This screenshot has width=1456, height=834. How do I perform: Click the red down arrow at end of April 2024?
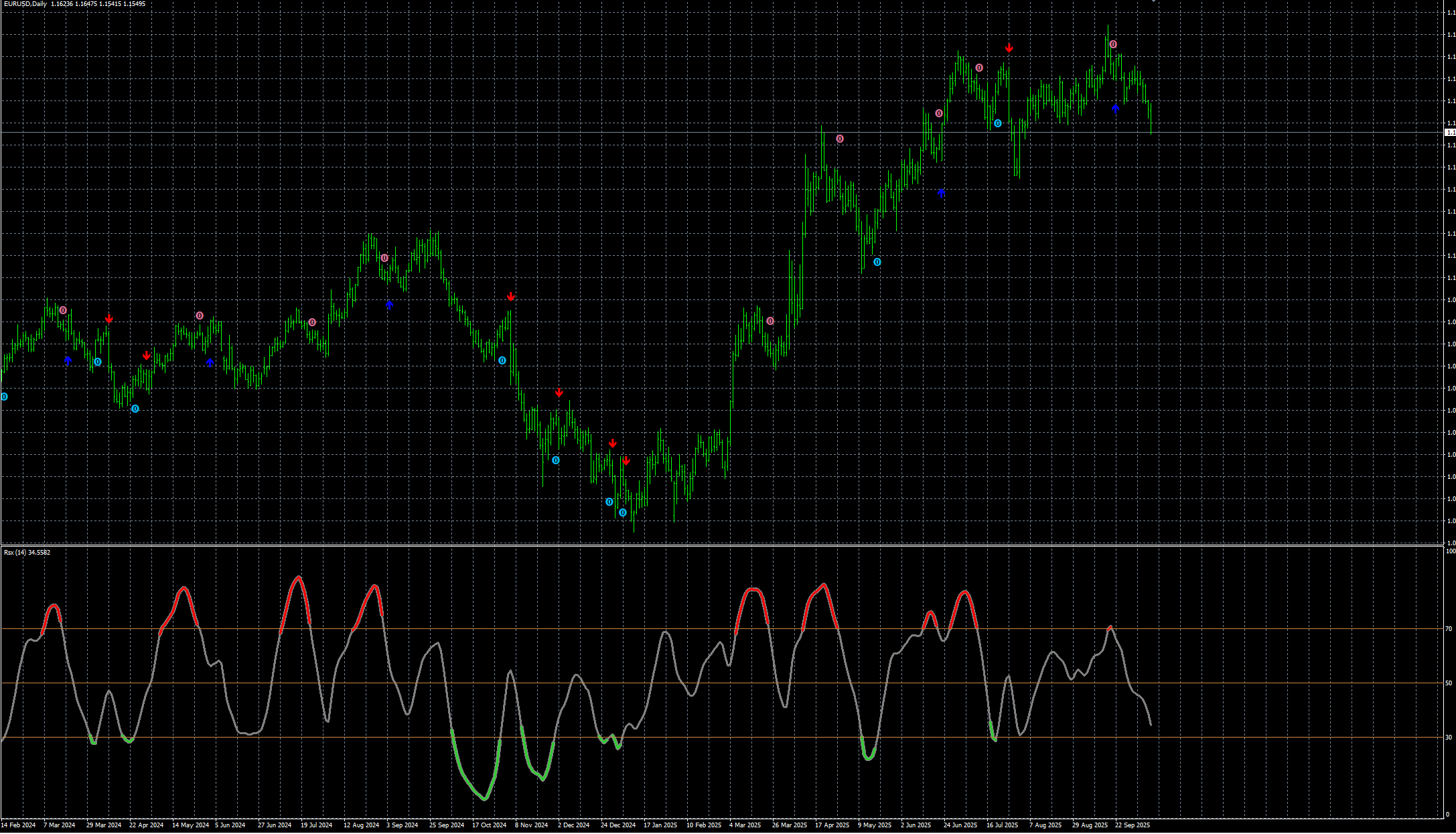pyautogui.click(x=147, y=356)
